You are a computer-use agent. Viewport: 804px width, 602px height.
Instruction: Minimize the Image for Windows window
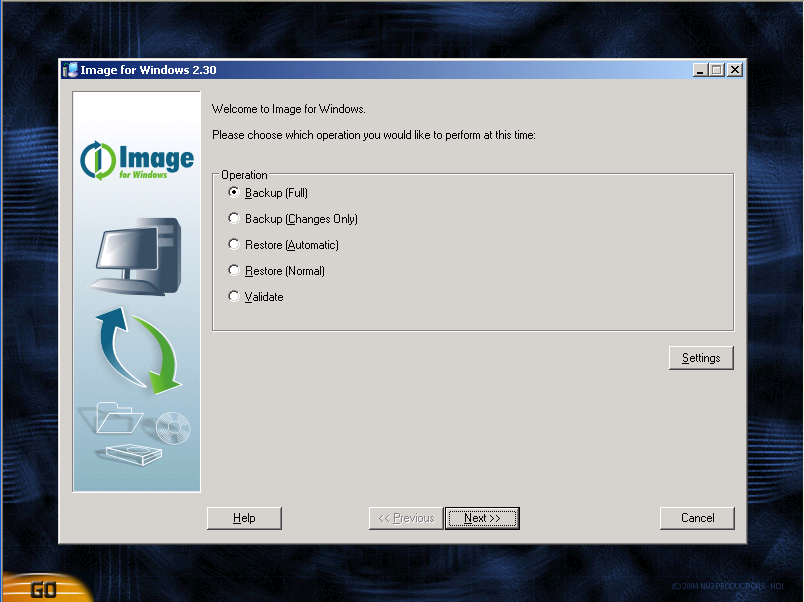pos(700,70)
